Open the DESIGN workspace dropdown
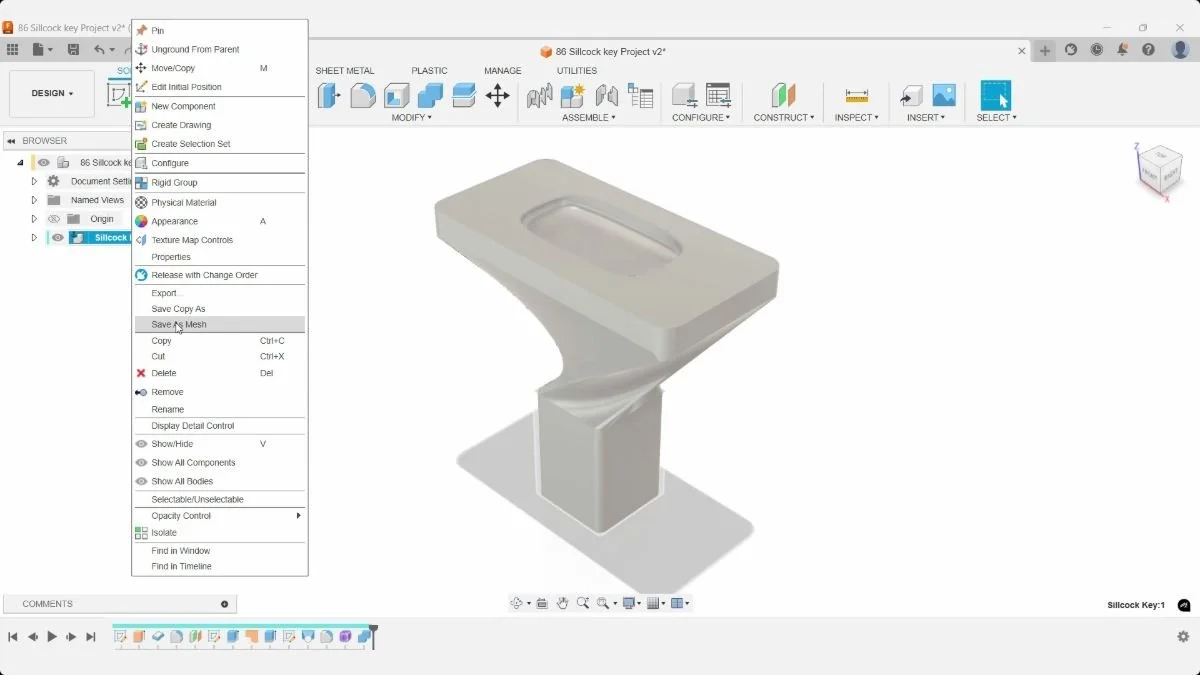The width and height of the screenshot is (1200, 675). click(x=52, y=93)
